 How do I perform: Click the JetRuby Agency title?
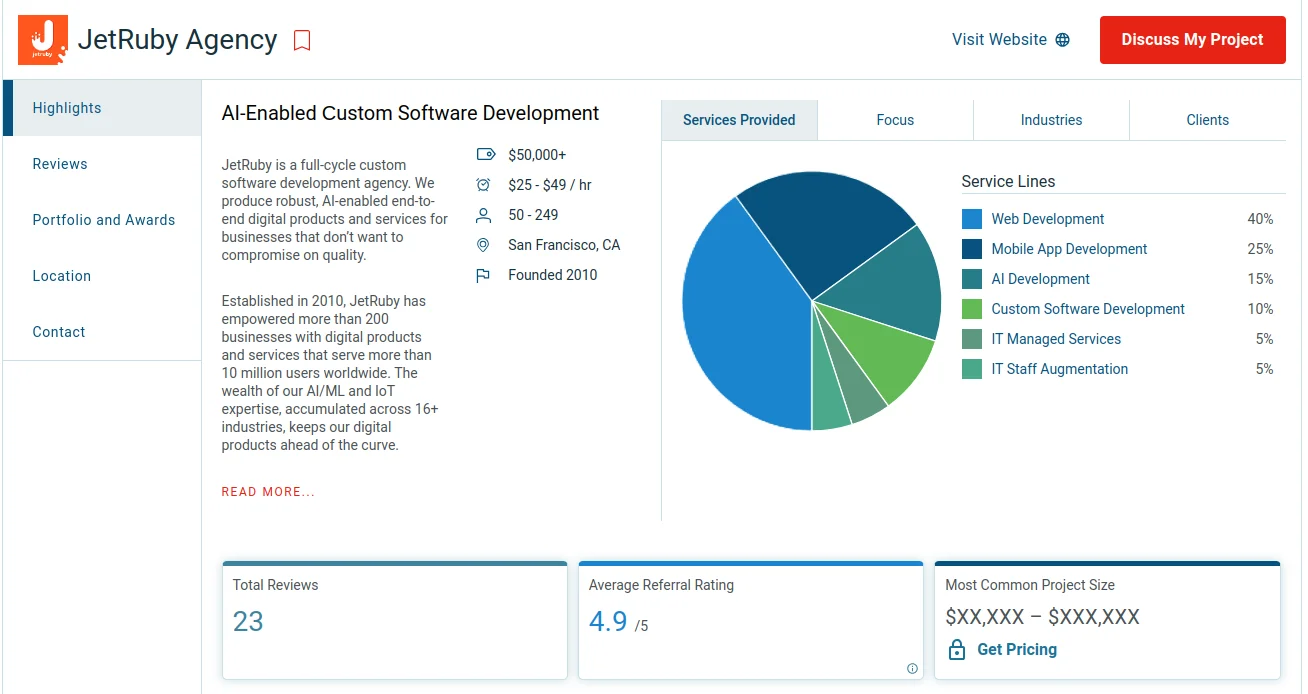click(178, 40)
